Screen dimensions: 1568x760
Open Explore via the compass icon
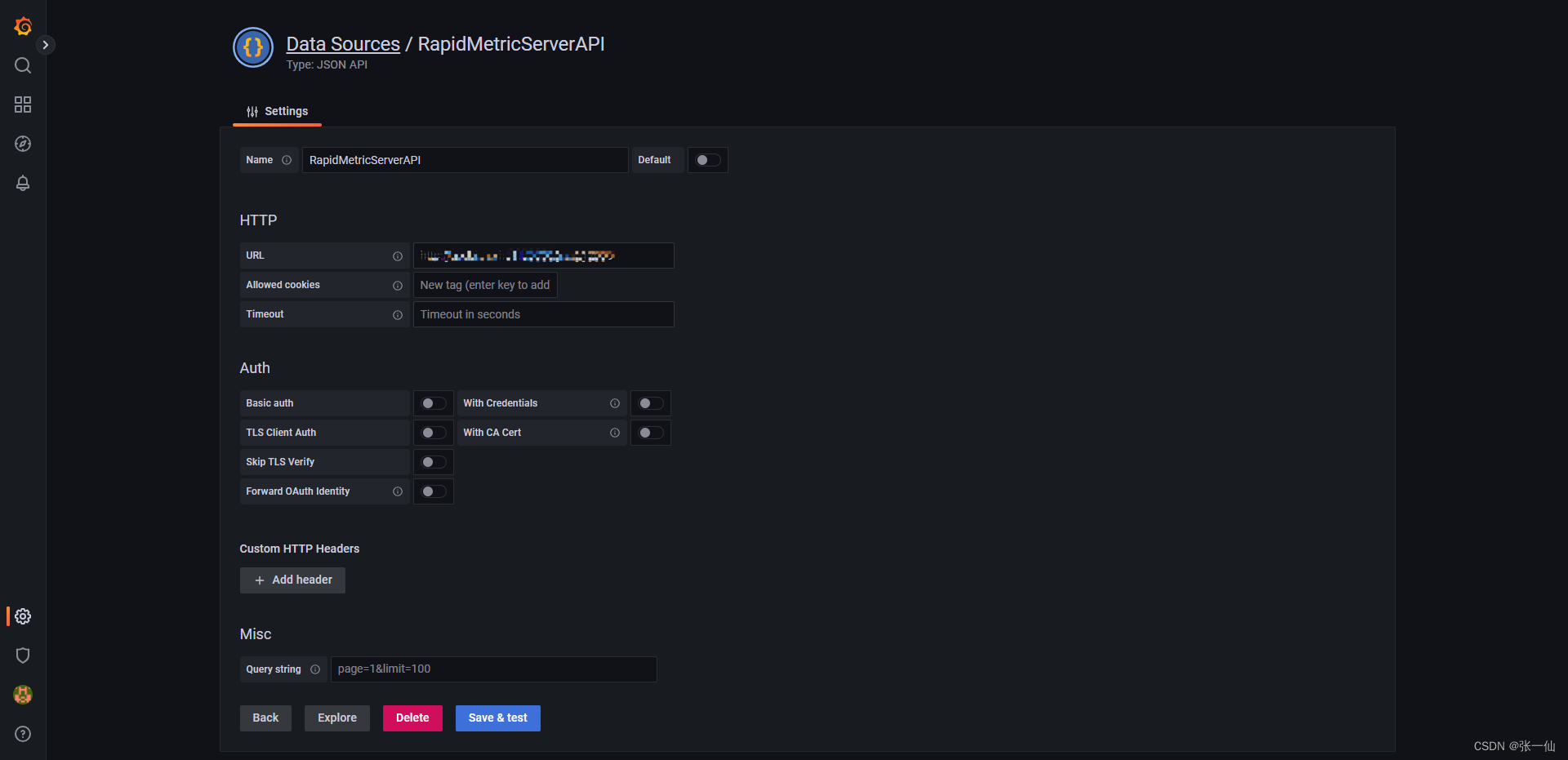click(22, 144)
